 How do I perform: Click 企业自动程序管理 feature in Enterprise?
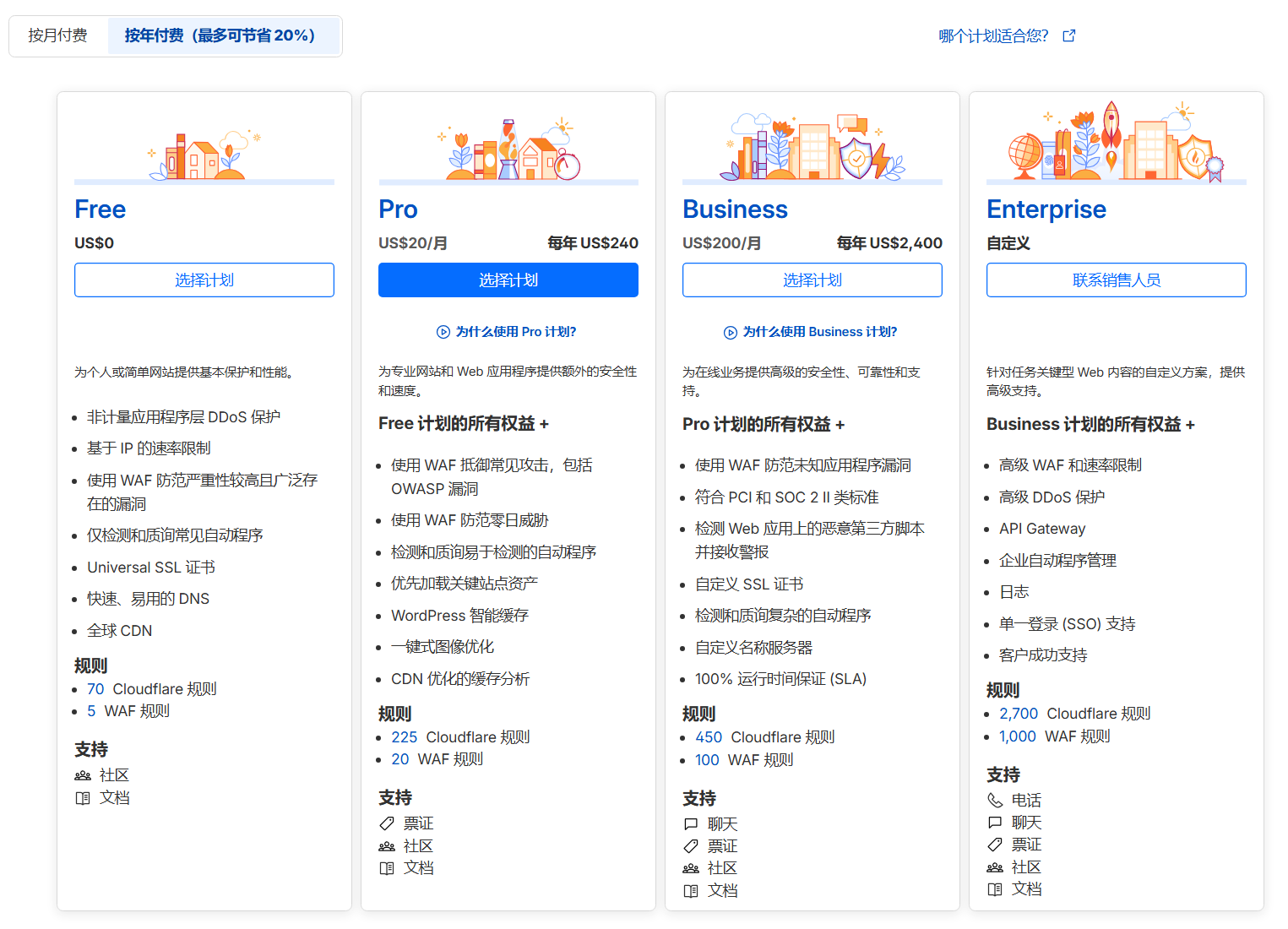[x=1057, y=561]
